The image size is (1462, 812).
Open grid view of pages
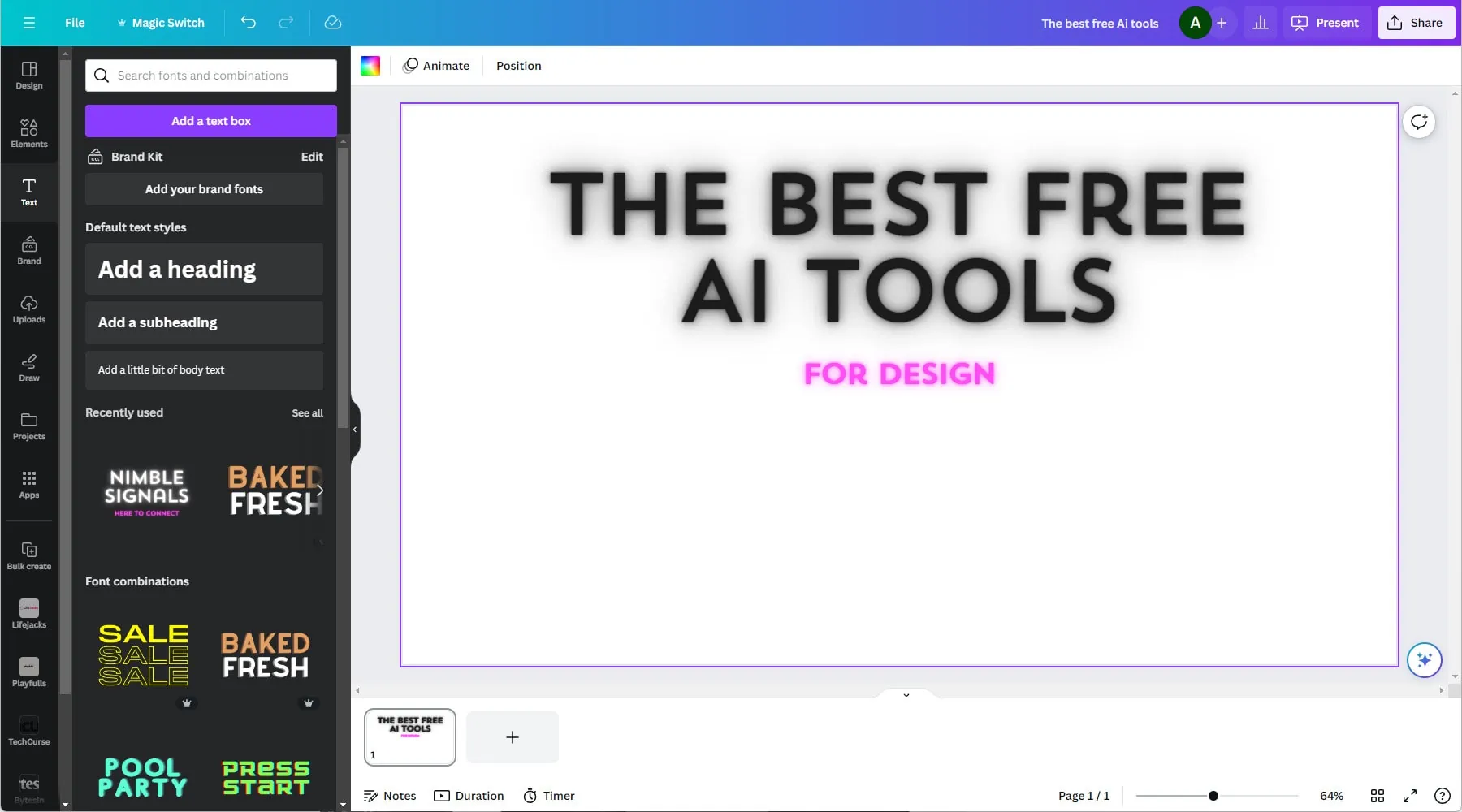point(1378,796)
